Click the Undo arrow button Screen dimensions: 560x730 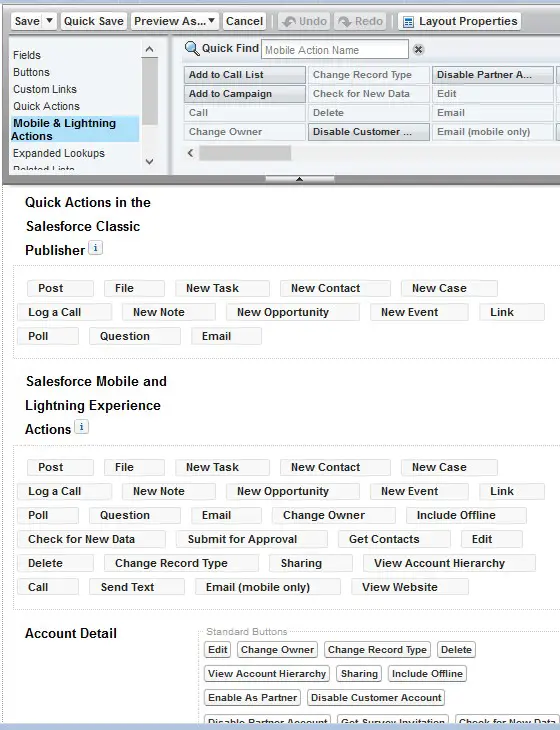click(304, 21)
